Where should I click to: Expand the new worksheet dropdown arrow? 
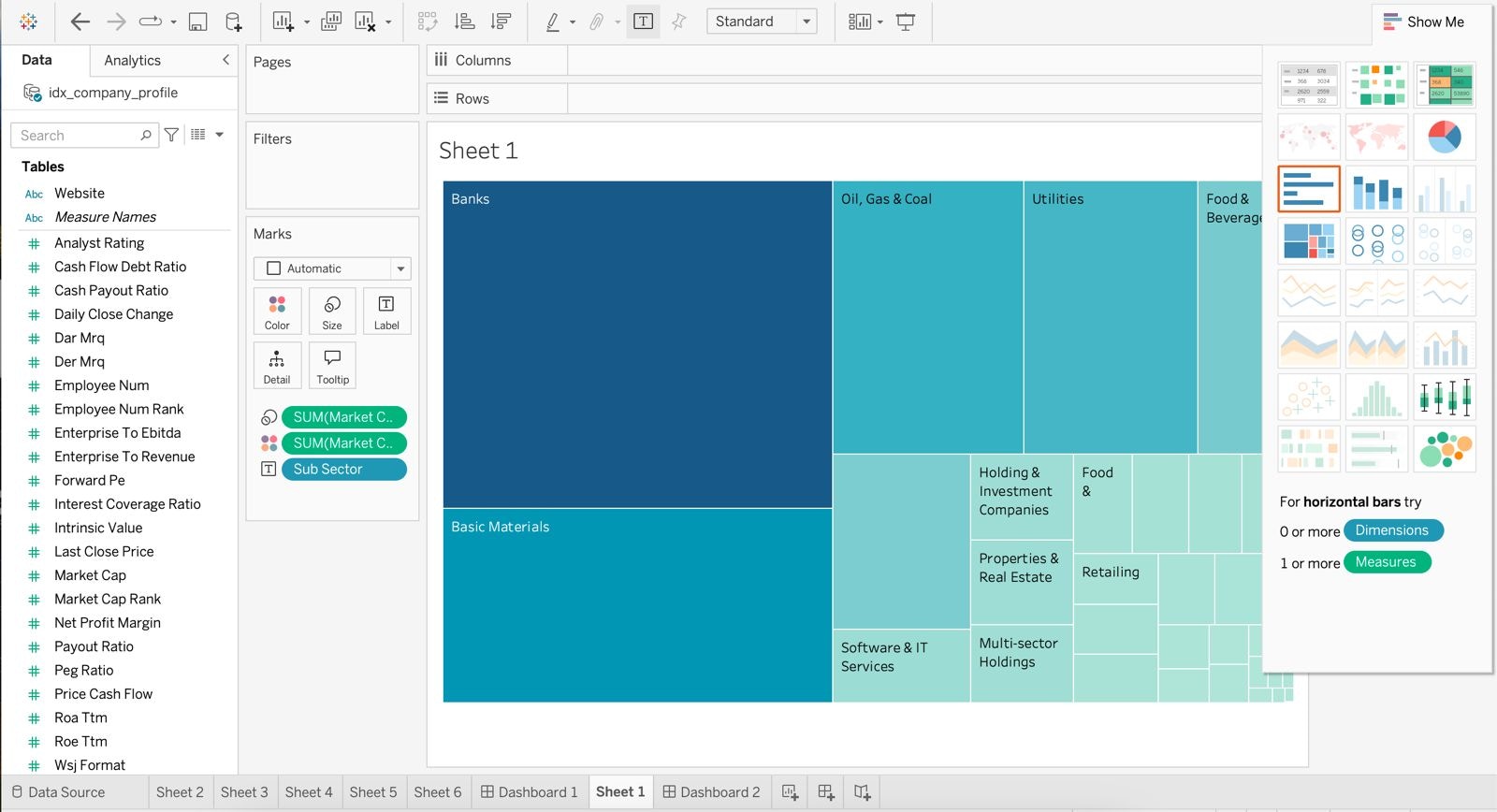tap(307, 22)
